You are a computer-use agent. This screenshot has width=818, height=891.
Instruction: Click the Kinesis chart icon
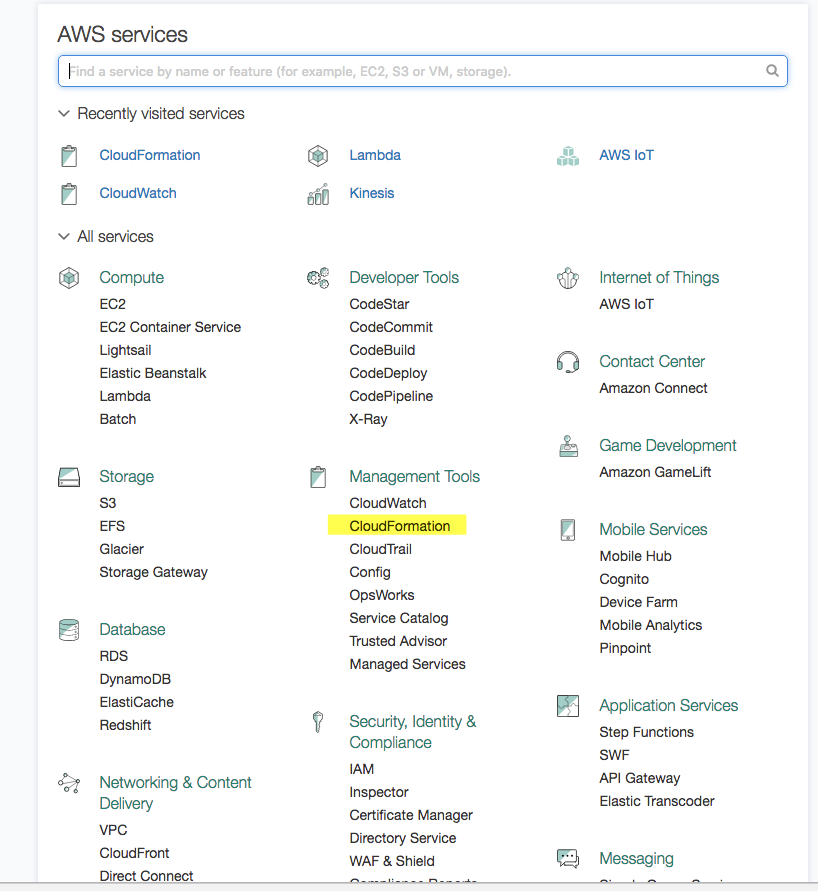coord(318,194)
